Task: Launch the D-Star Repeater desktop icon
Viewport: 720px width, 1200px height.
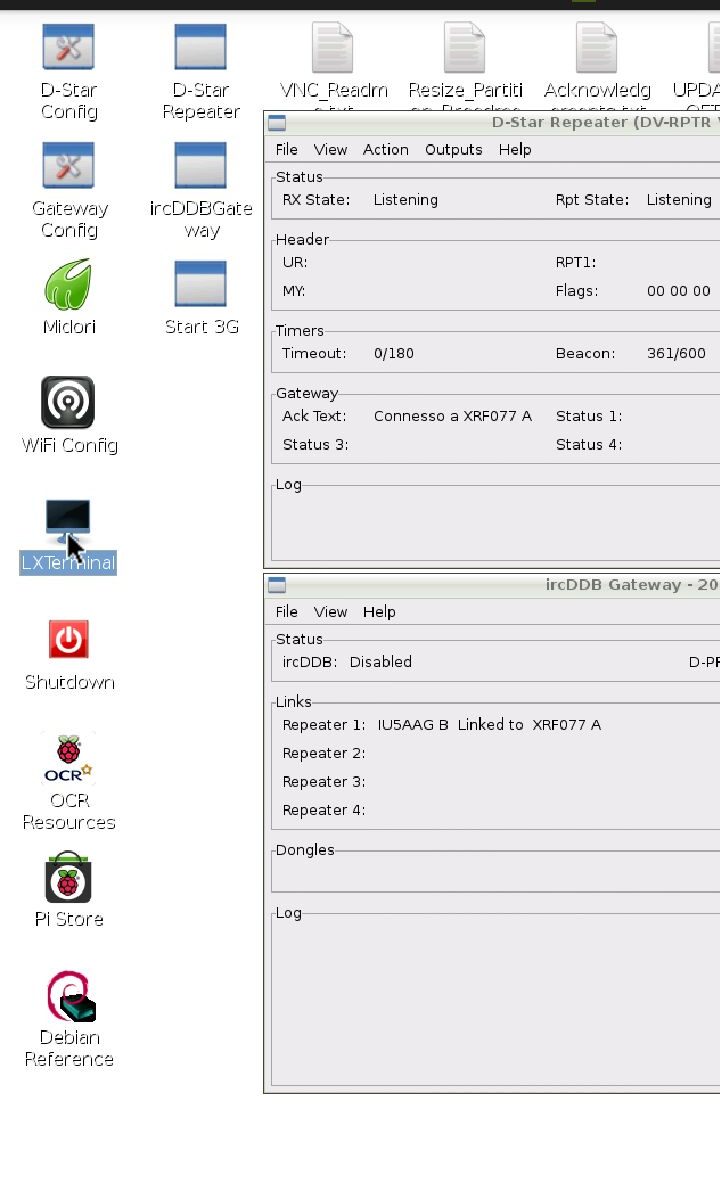Action: [x=200, y=48]
